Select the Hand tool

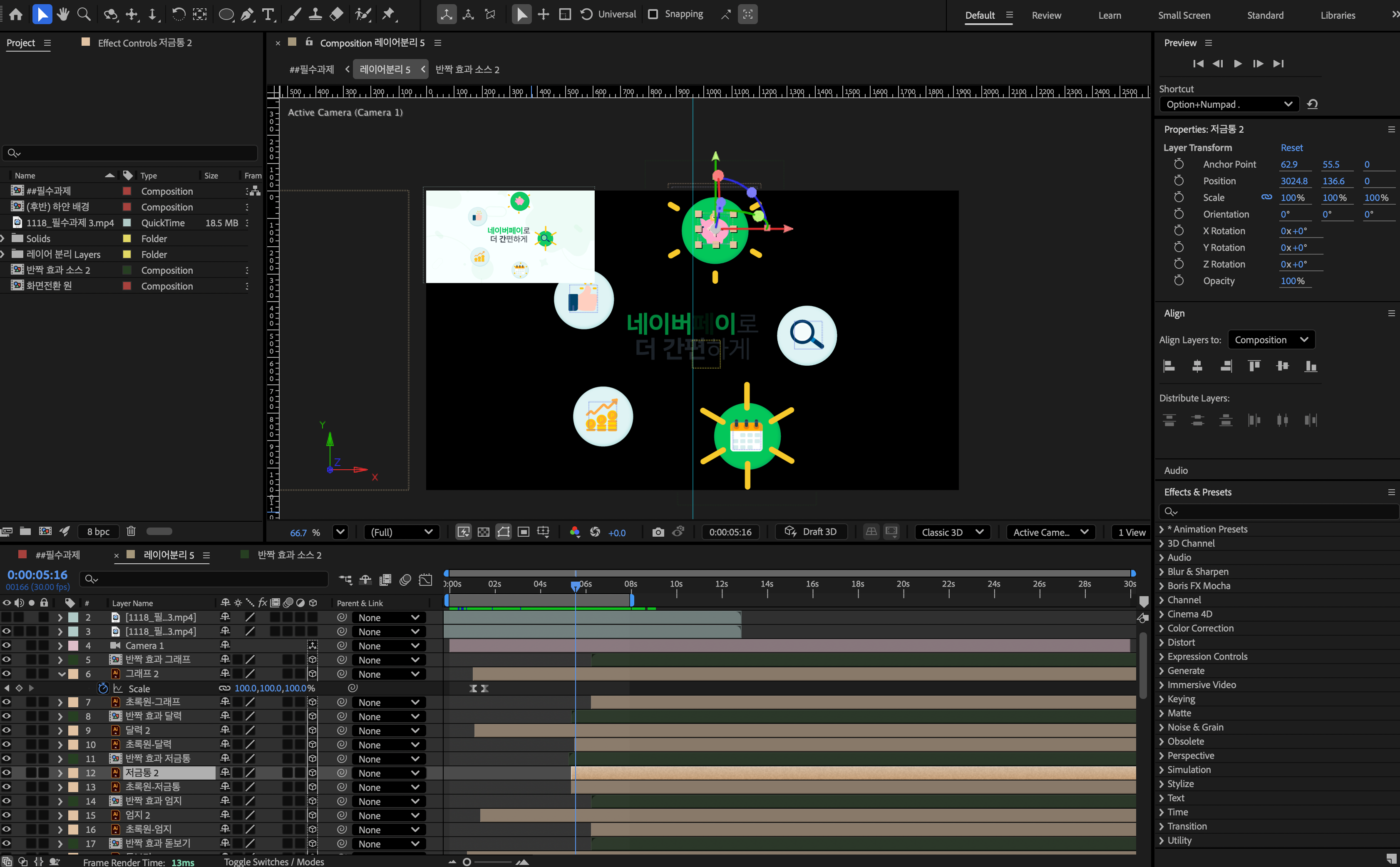[x=63, y=14]
